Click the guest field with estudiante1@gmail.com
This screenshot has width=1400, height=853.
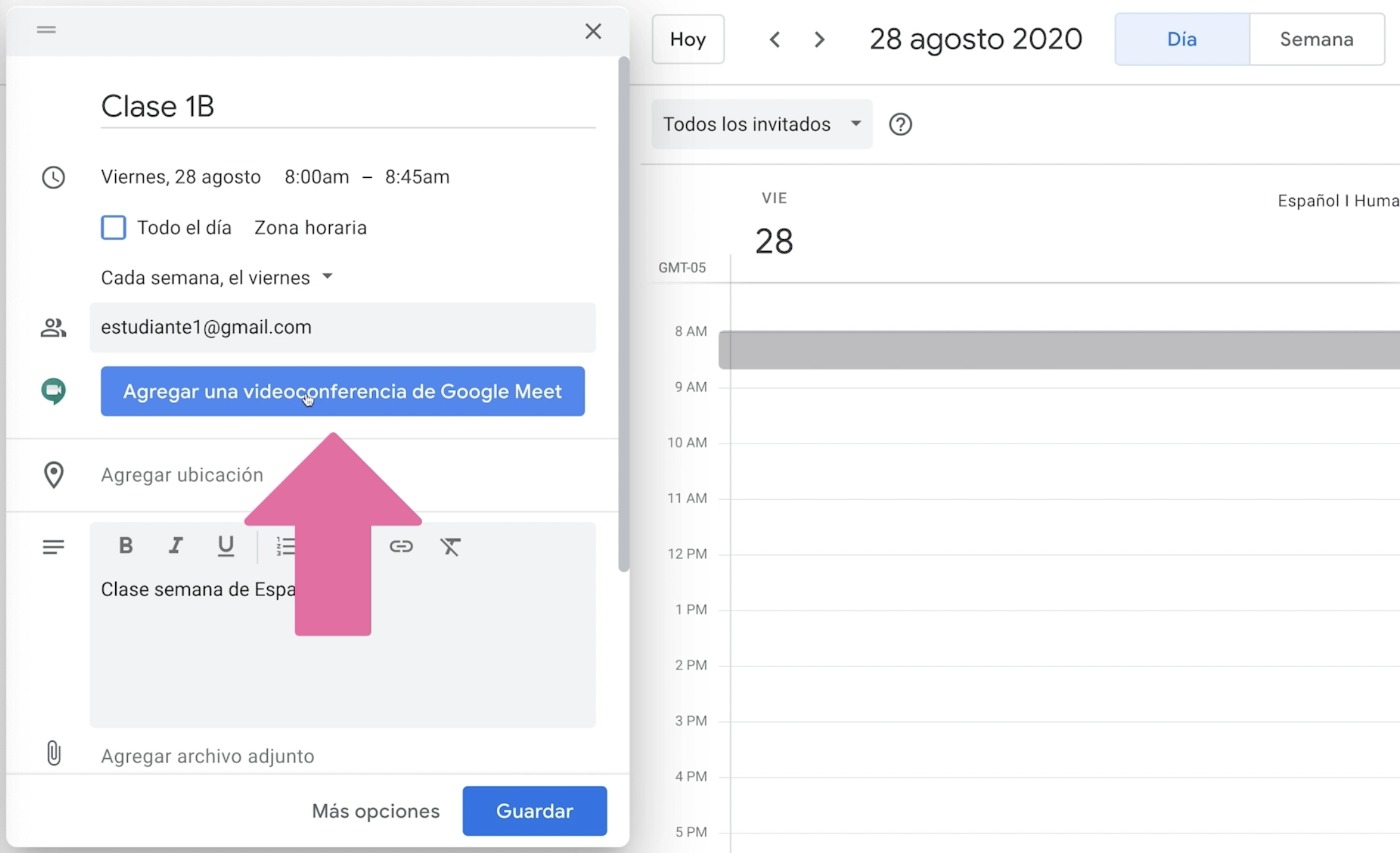pos(342,327)
